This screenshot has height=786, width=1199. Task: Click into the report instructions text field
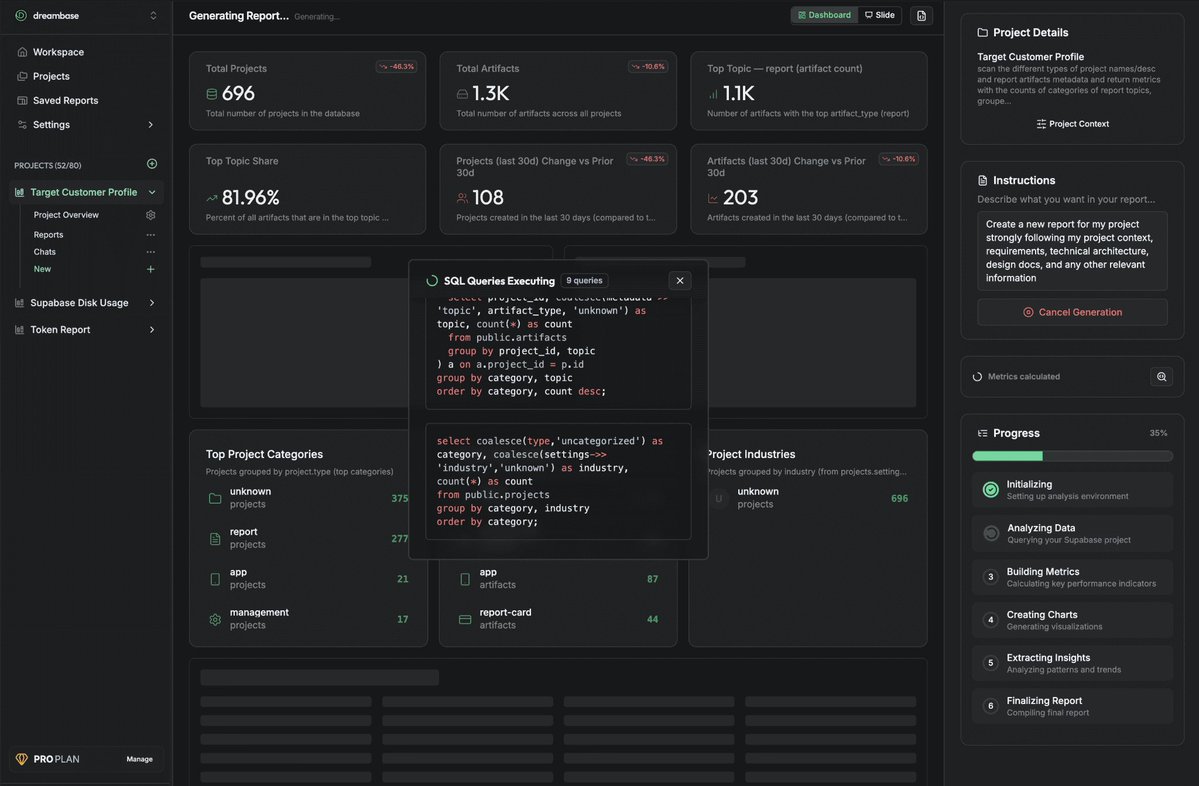[1072, 251]
